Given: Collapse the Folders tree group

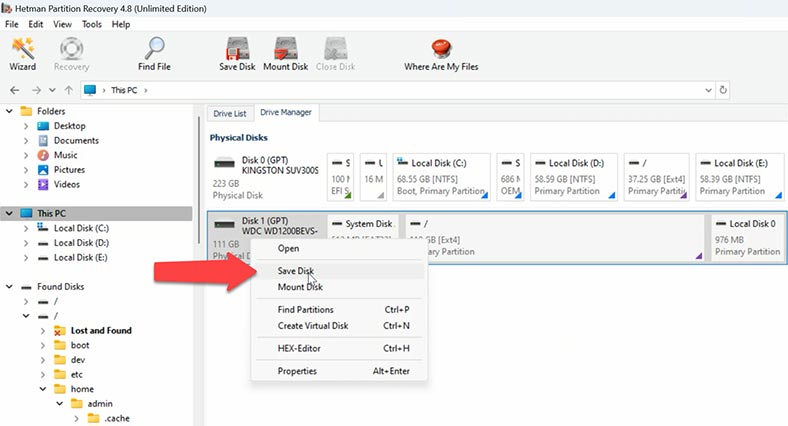Looking at the screenshot, I should (x=9, y=111).
